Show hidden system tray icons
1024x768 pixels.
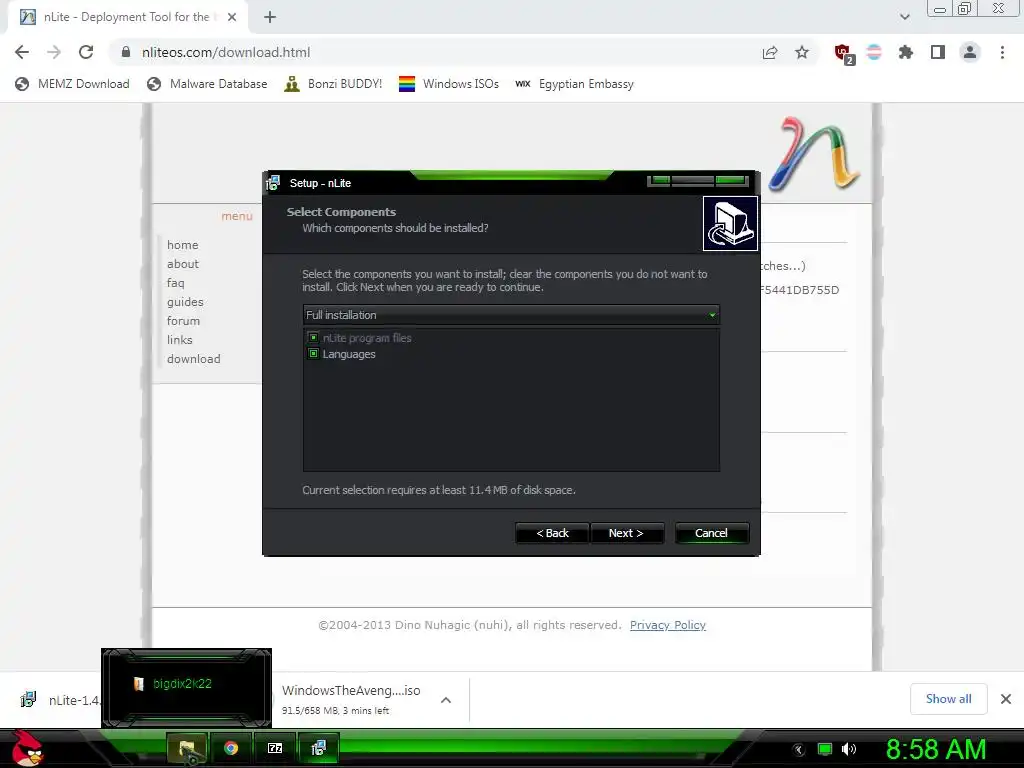[x=799, y=750]
